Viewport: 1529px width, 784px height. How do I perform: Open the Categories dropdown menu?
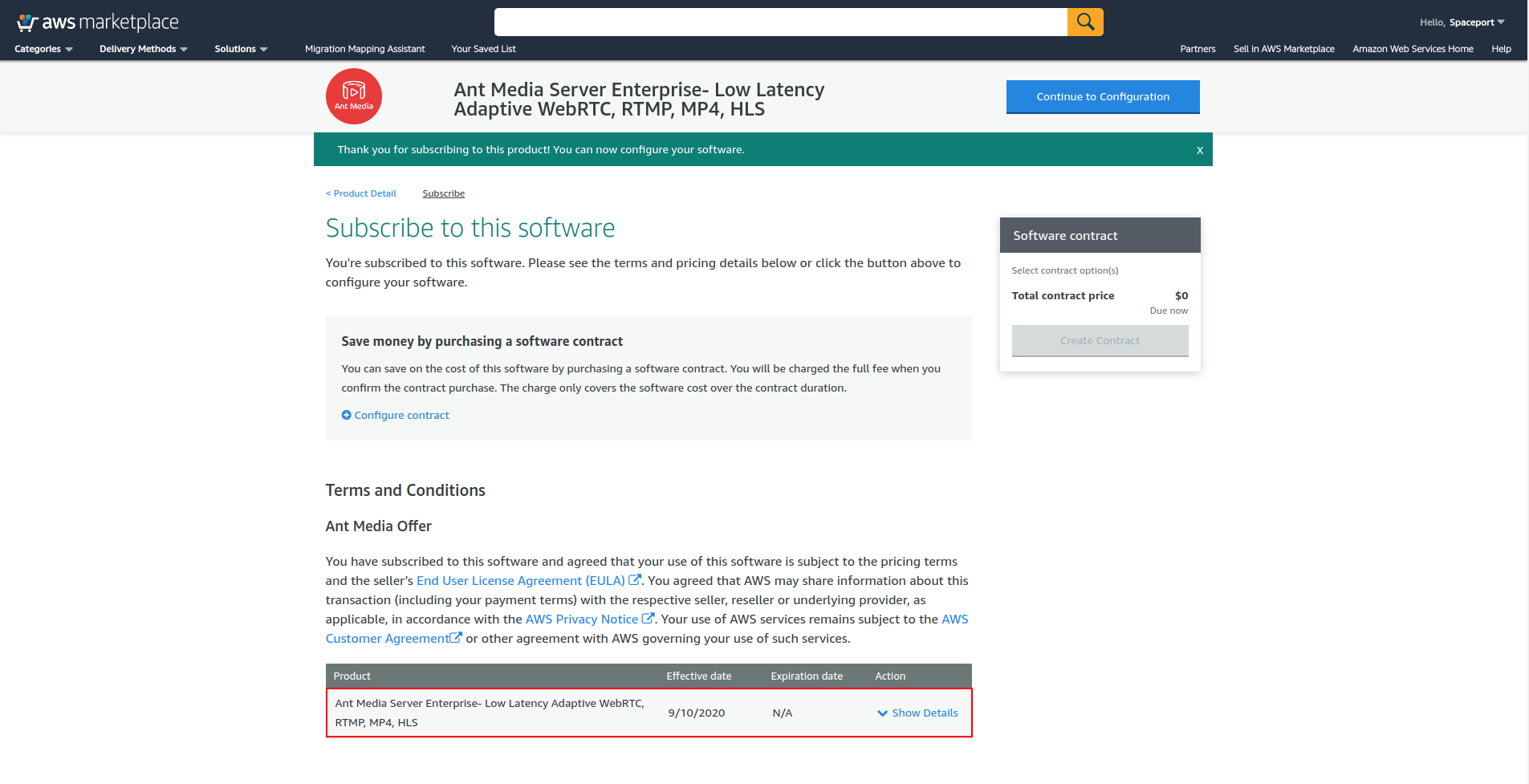(43, 49)
